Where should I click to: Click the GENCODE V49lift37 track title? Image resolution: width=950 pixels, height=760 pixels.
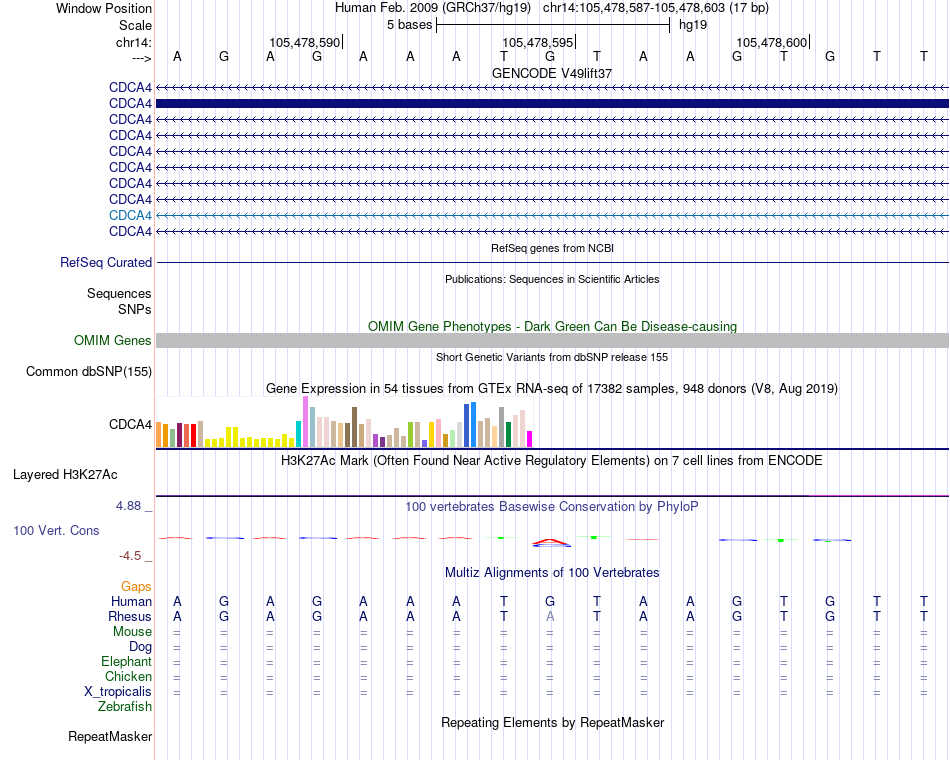pos(552,73)
